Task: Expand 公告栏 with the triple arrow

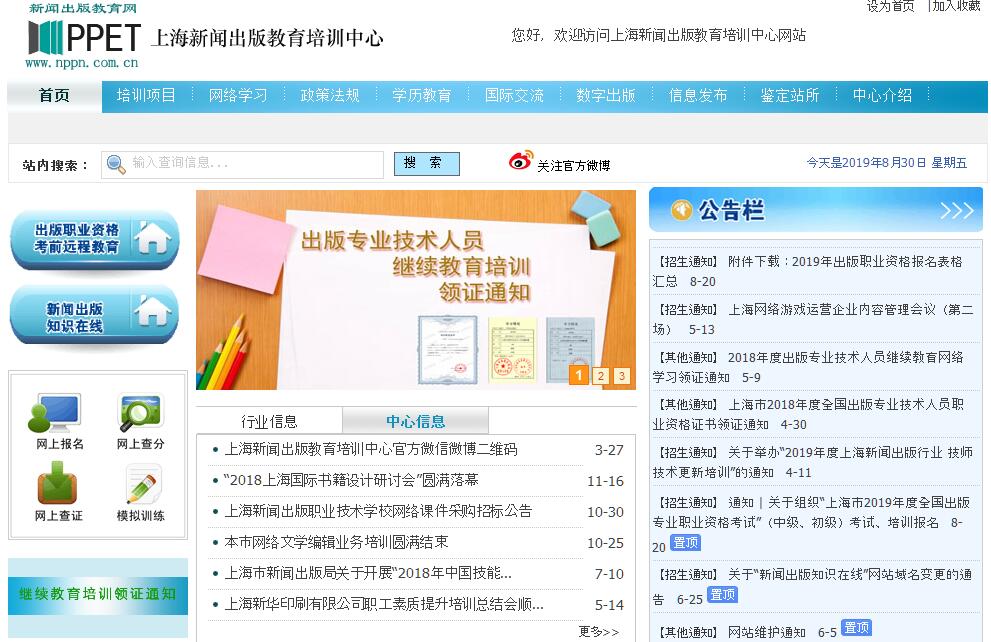Action: point(956,210)
